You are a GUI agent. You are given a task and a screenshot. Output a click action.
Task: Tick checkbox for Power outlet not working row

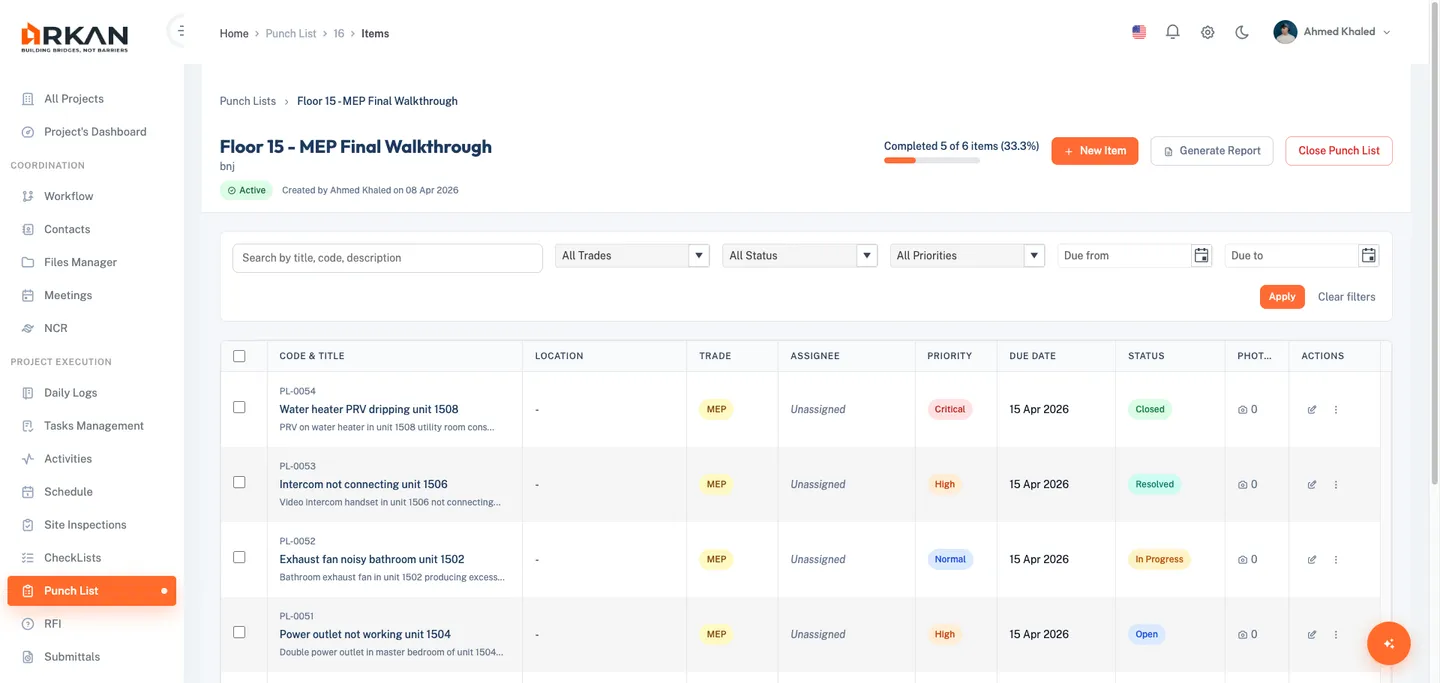click(239, 633)
